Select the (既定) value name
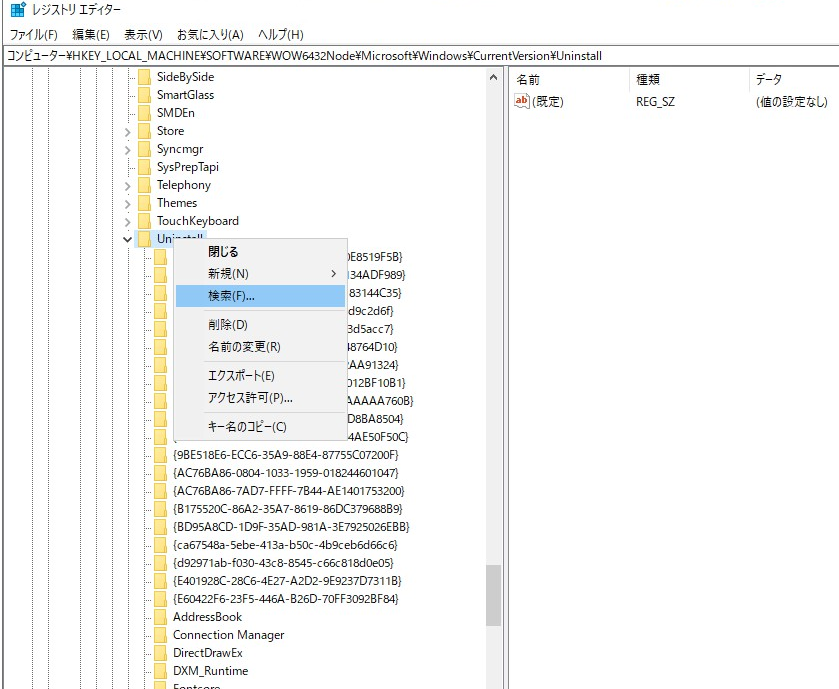The image size is (839, 689). click(x=548, y=102)
